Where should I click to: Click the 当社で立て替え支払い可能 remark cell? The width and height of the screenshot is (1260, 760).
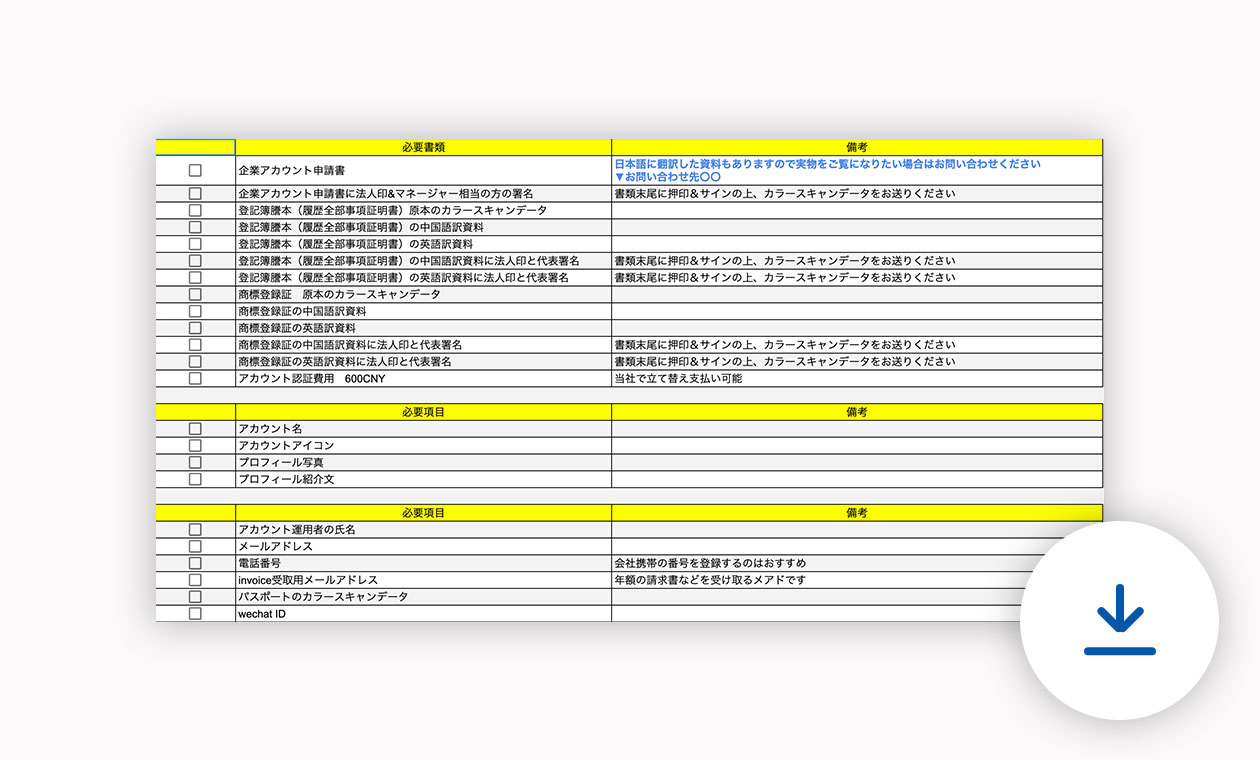[857, 379]
